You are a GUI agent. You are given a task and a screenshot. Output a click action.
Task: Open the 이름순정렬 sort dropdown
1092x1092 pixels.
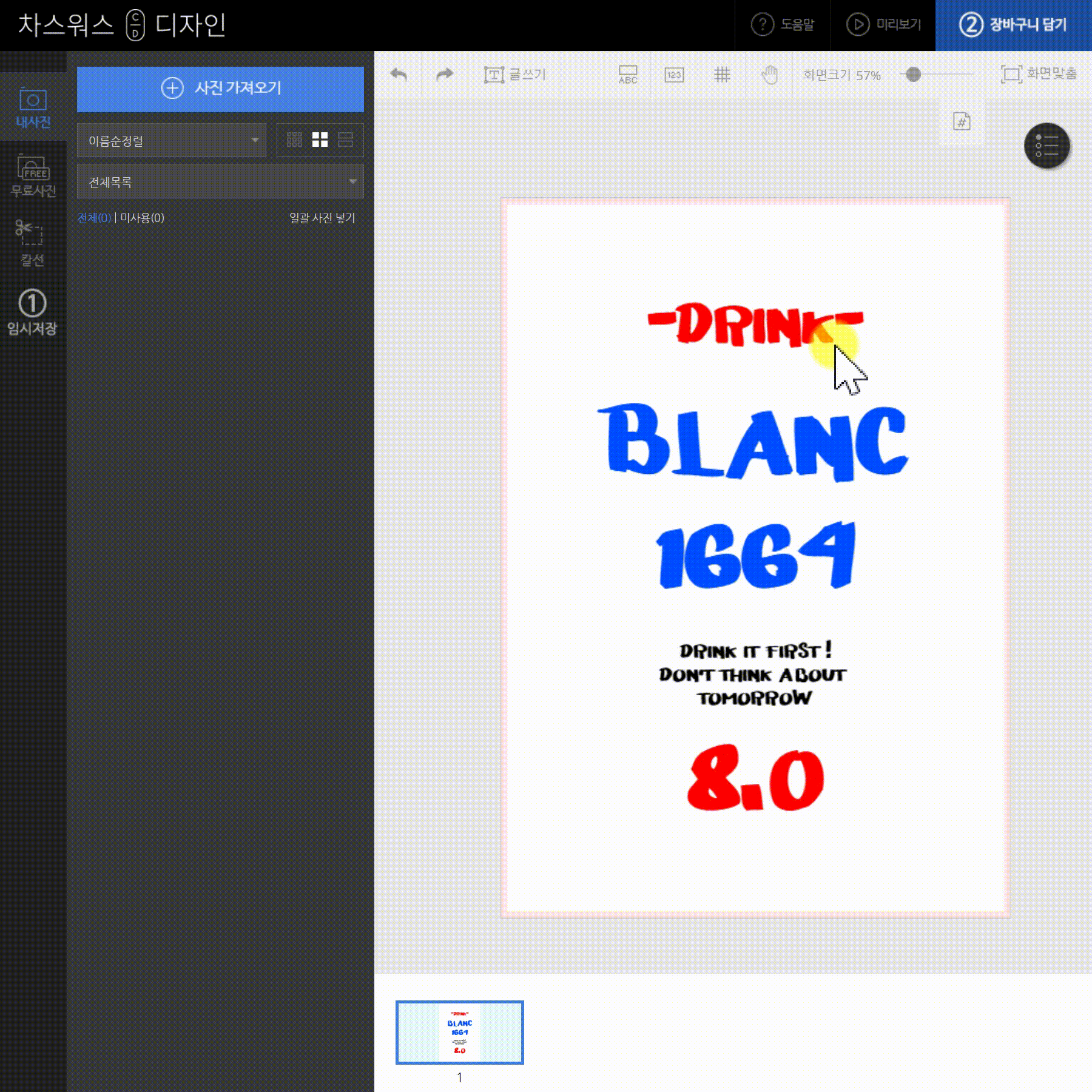(x=172, y=141)
